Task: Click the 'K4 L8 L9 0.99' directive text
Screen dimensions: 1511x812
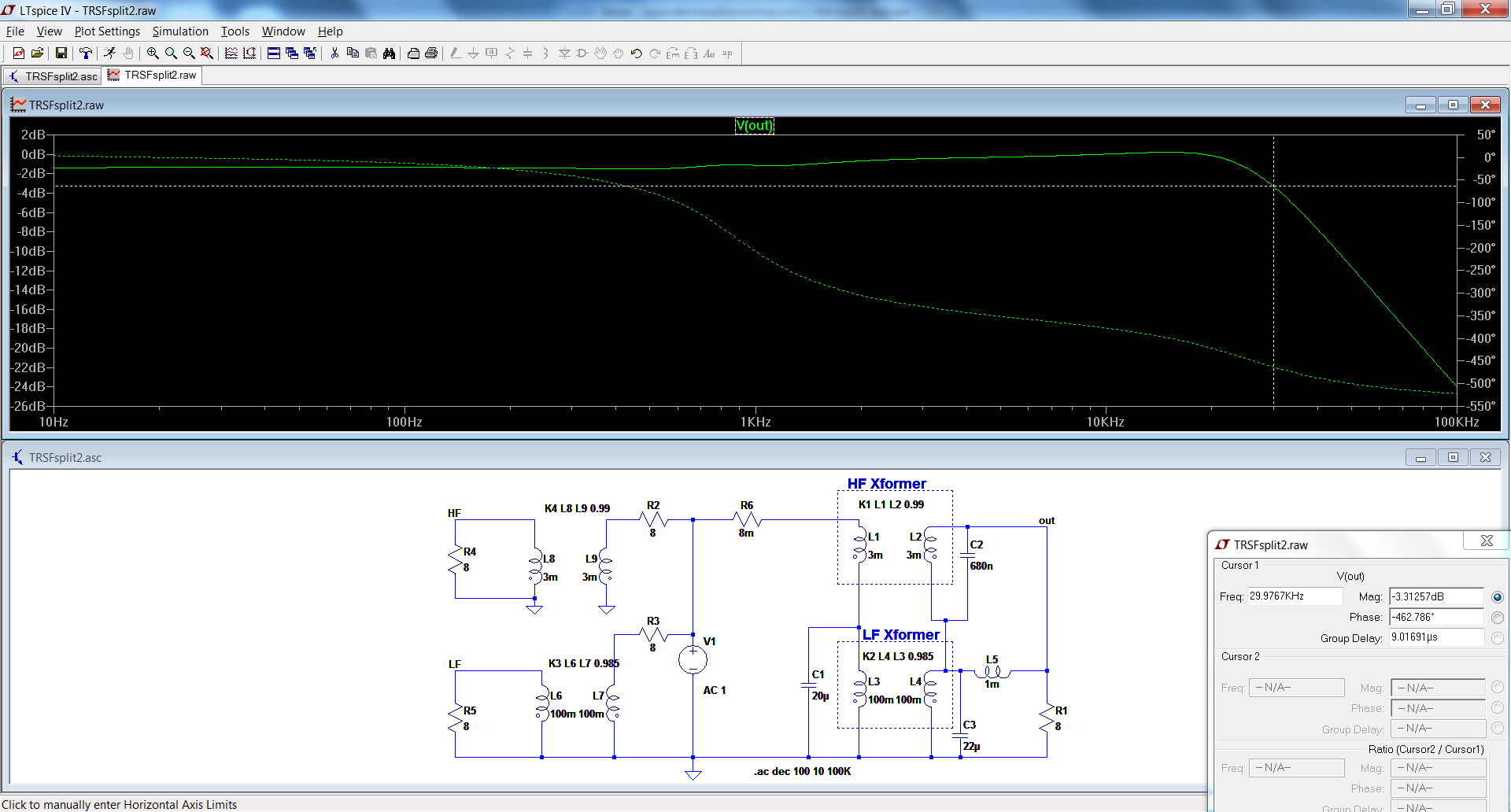Action: (x=577, y=508)
